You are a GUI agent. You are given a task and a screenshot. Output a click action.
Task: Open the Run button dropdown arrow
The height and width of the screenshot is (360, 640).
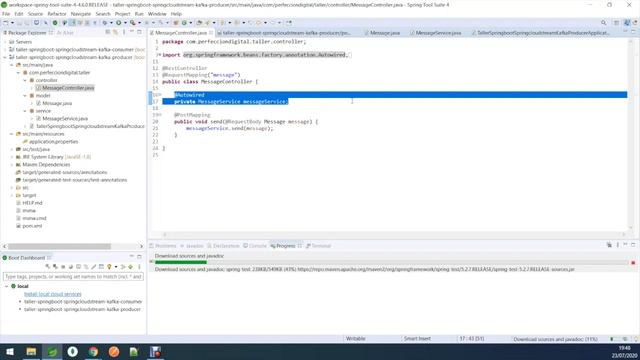(125, 23)
